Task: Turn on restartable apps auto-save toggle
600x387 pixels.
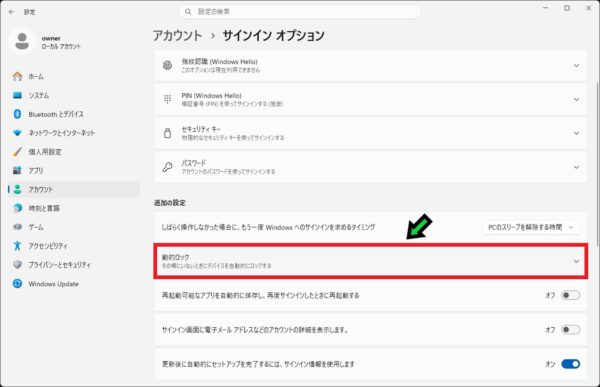Action: coord(570,295)
